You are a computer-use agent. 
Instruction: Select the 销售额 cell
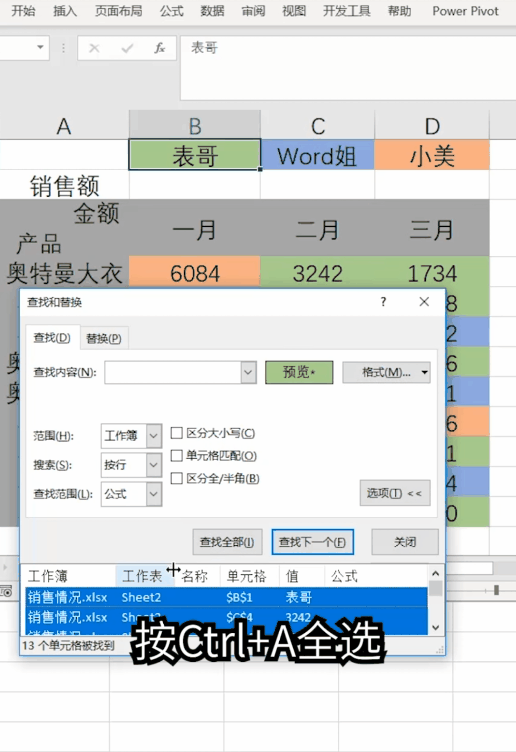click(64, 185)
